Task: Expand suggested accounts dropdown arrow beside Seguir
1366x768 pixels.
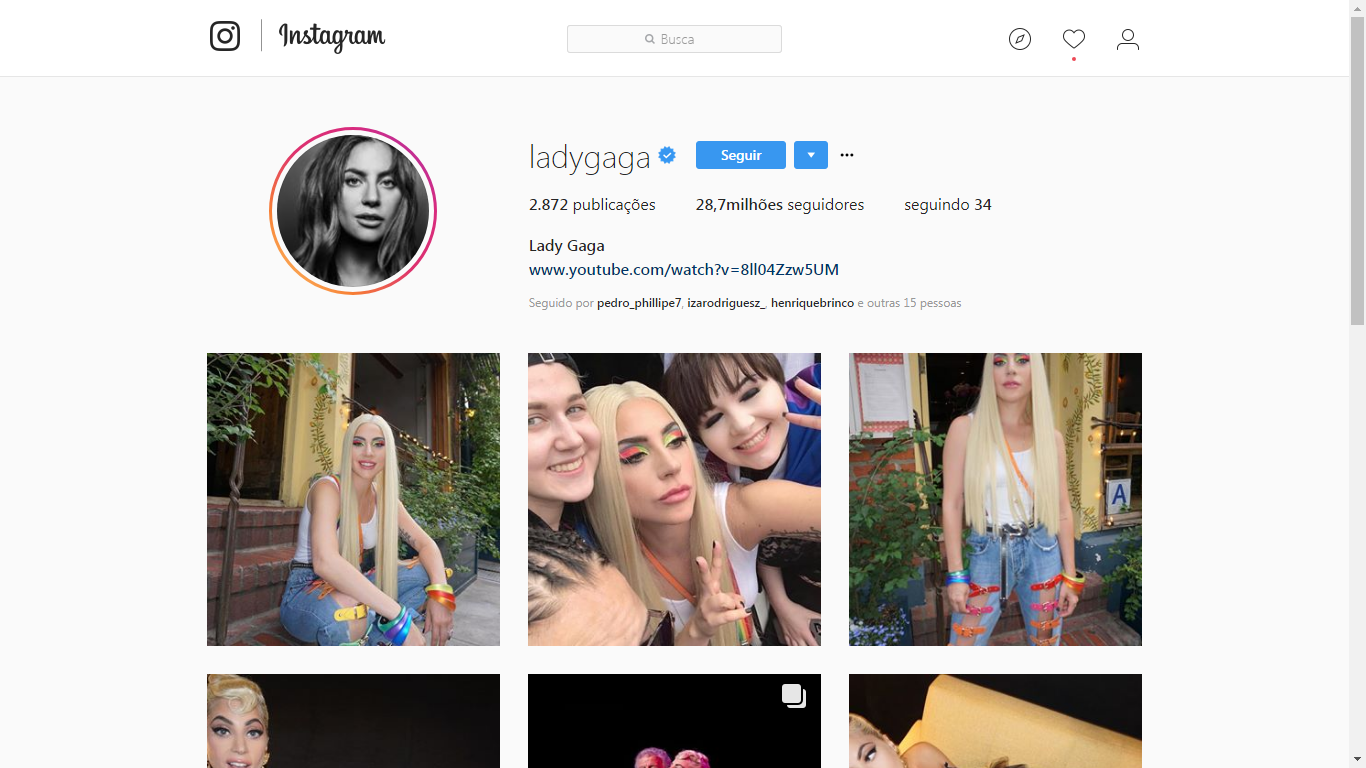Action: 811,155
